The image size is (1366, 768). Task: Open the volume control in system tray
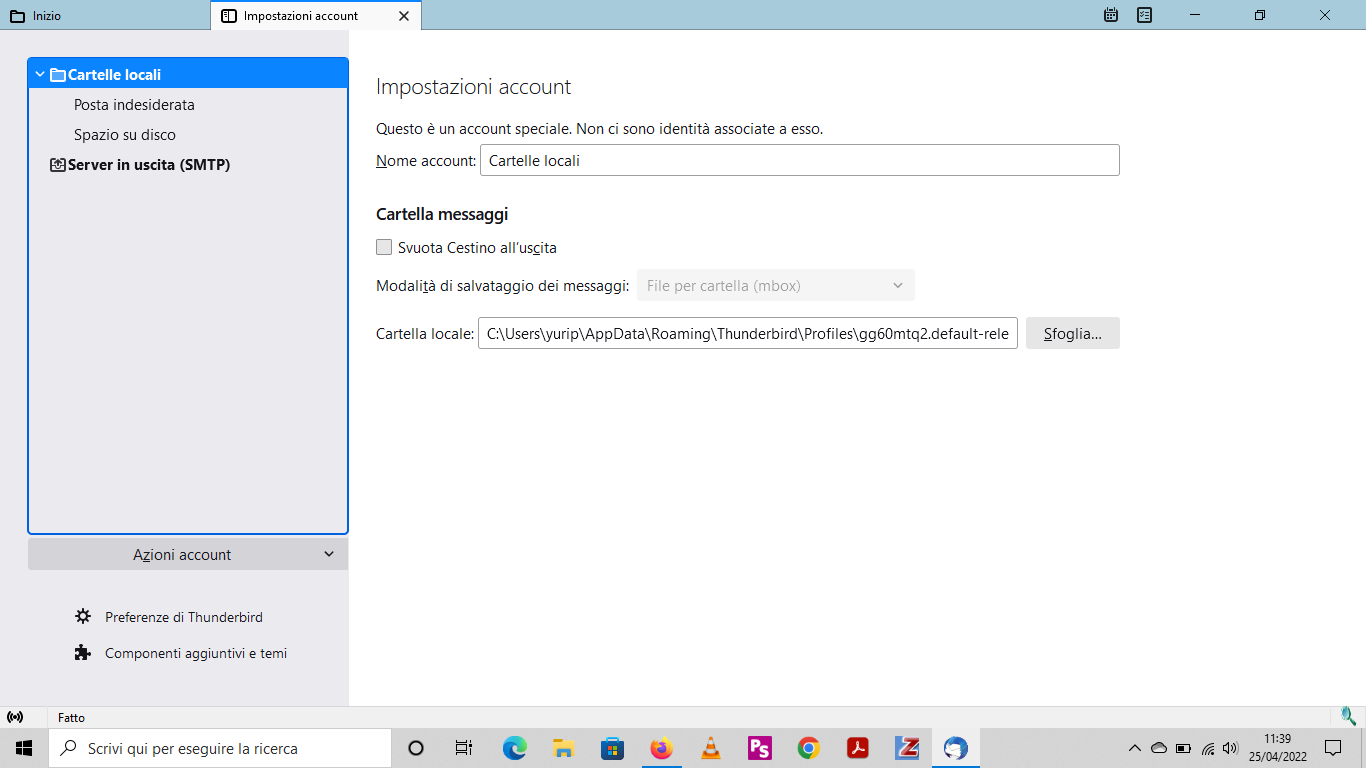1230,748
